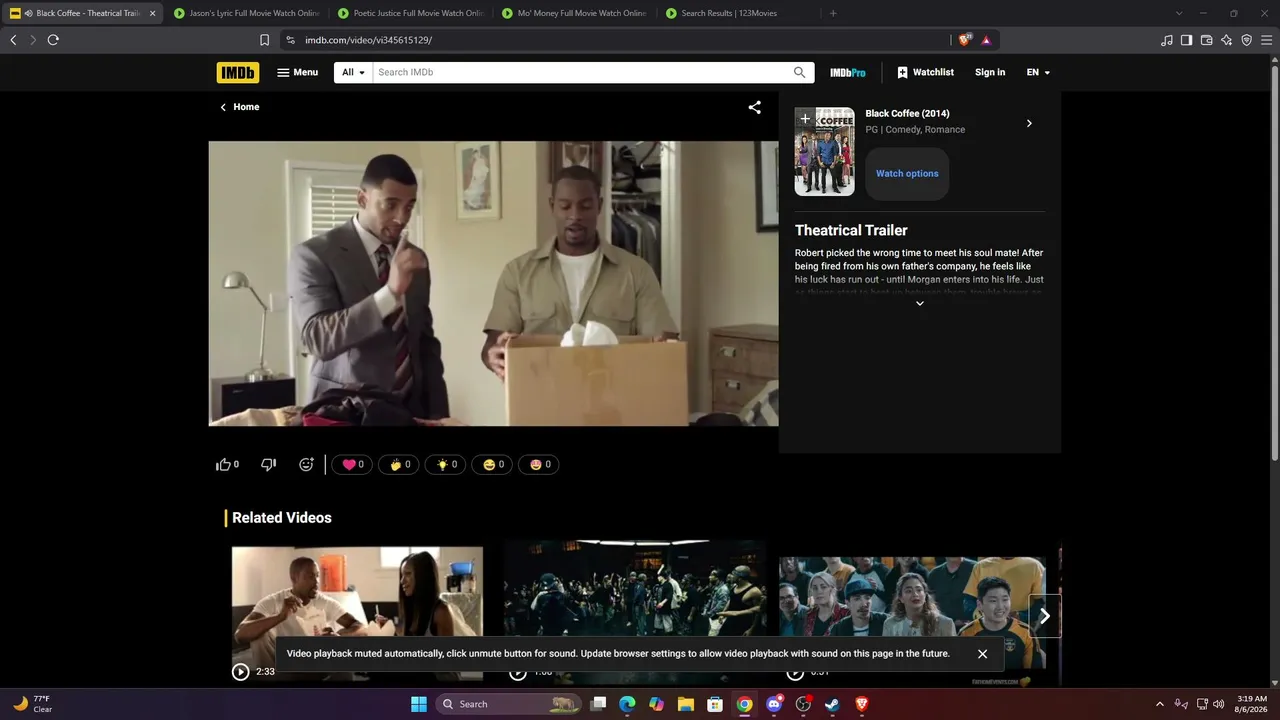Open File Explorer from taskbar

686,704
